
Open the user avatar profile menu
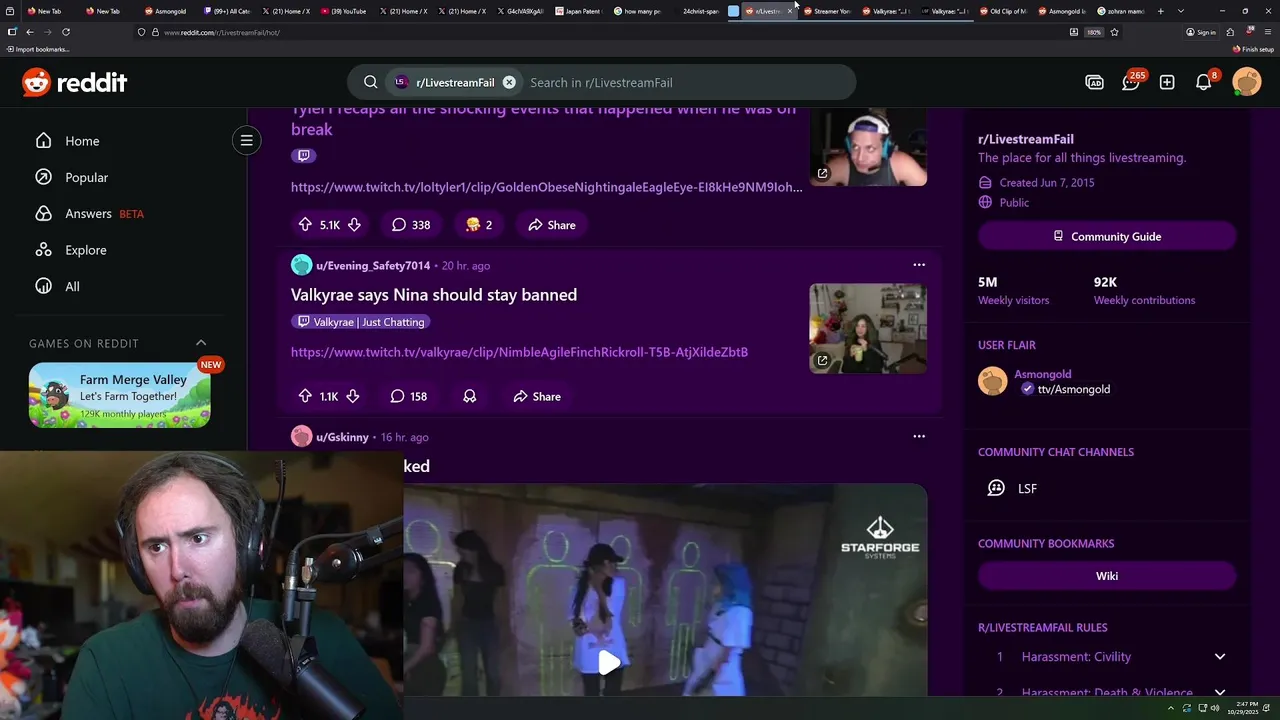tap(1247, 82)
